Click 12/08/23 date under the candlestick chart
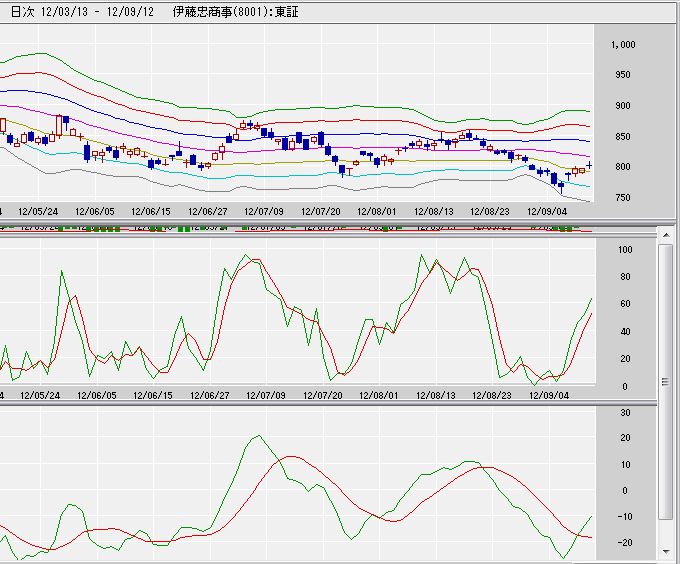680x564 pixels. [490, 212]
